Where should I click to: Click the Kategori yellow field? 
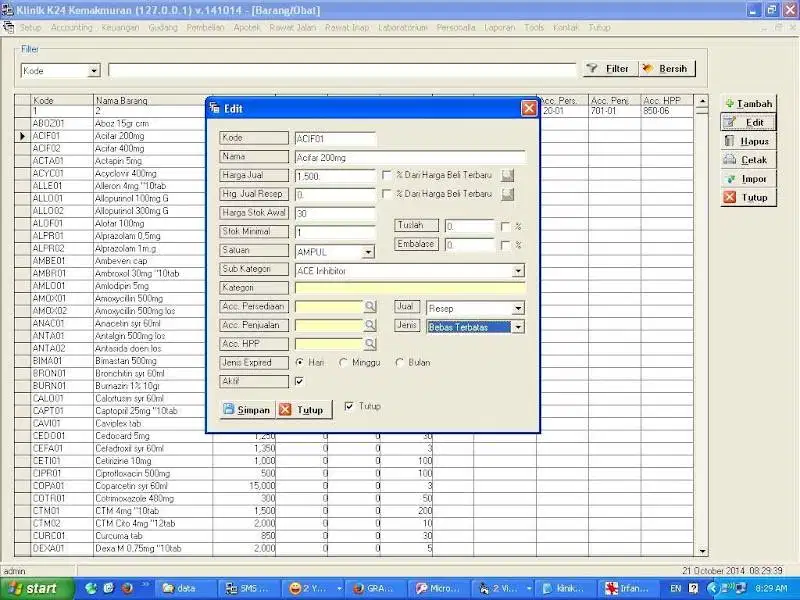(x=410, y=288)
